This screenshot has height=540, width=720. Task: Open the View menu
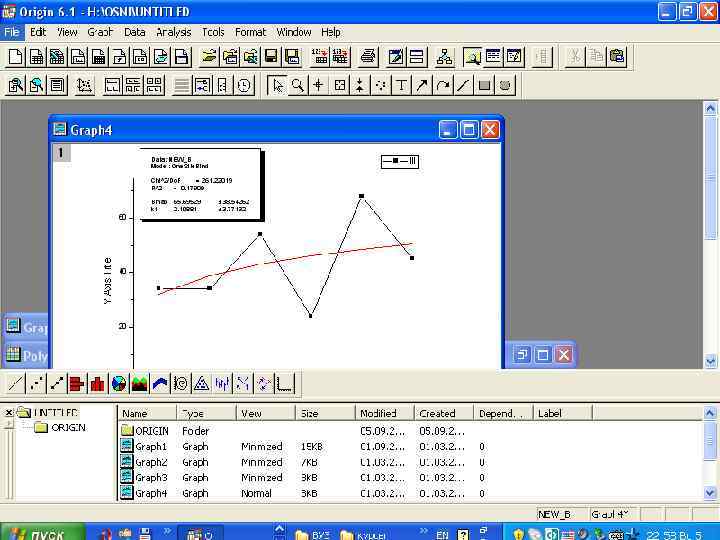coord(67,32)
